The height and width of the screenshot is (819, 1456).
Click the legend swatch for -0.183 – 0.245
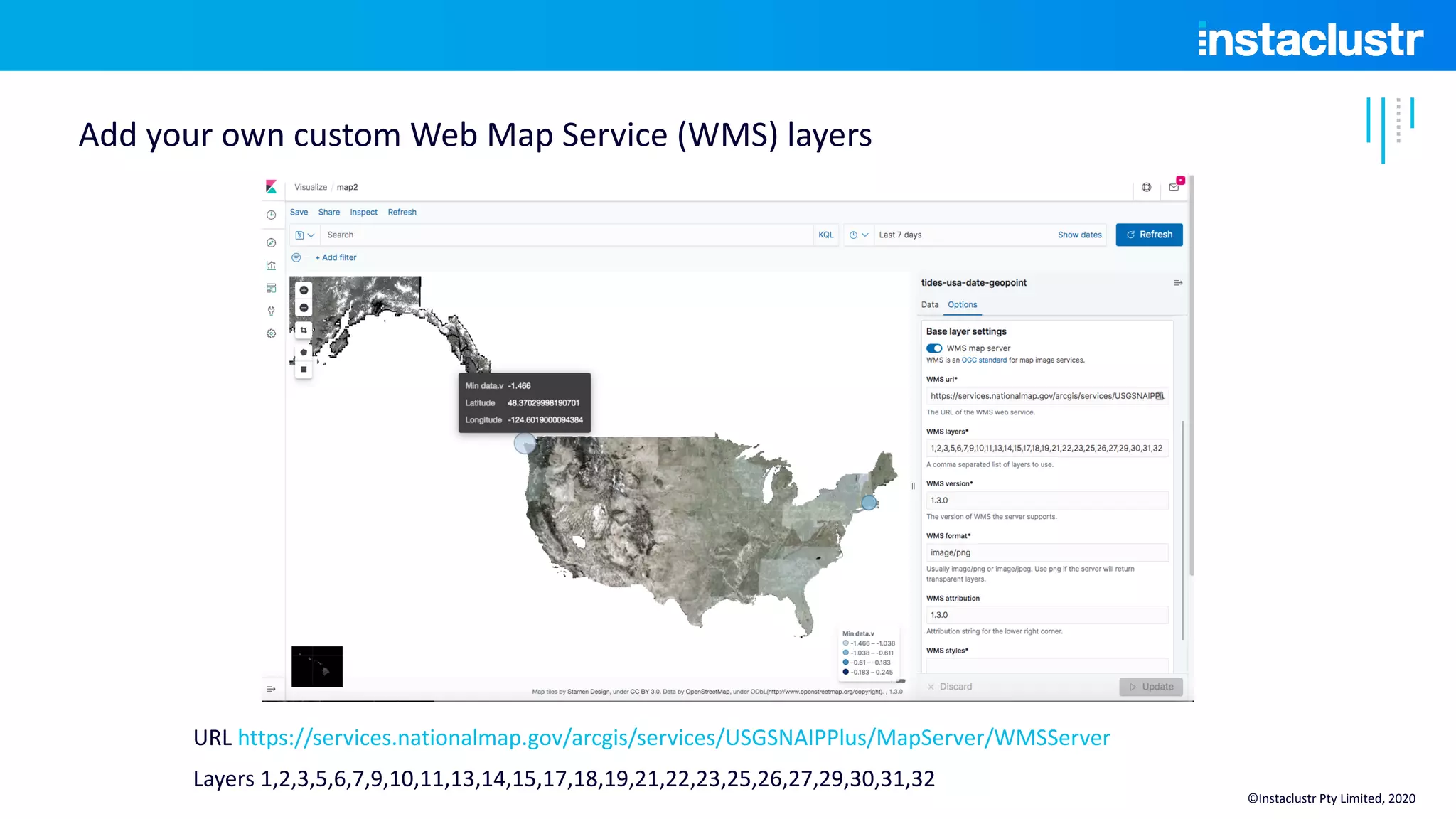845,672
